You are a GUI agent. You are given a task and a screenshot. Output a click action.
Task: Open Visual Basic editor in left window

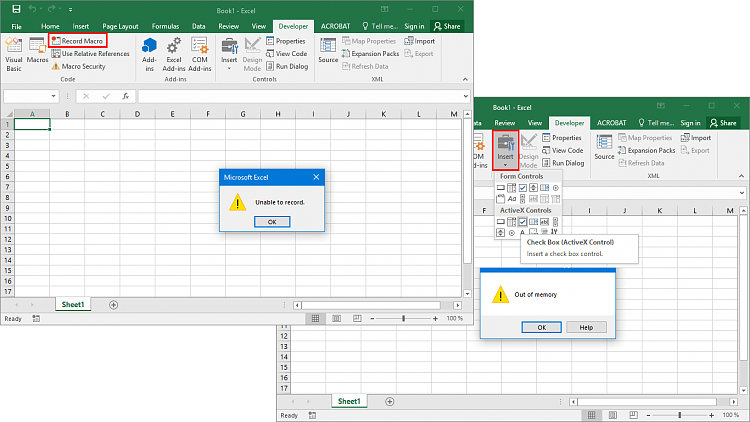pyautogui.click(x=13, y=54)
